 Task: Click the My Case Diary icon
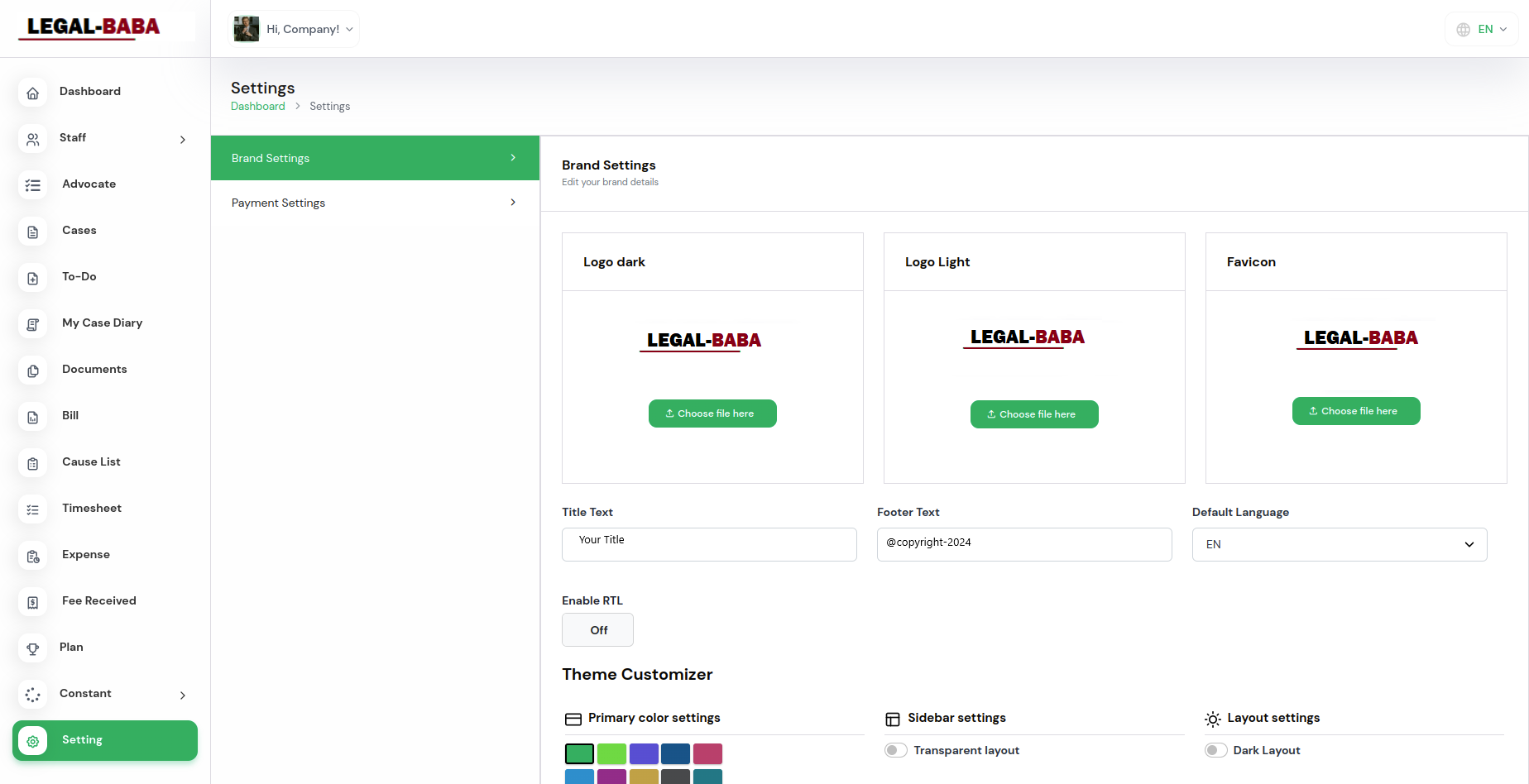(x=33, y=324)
